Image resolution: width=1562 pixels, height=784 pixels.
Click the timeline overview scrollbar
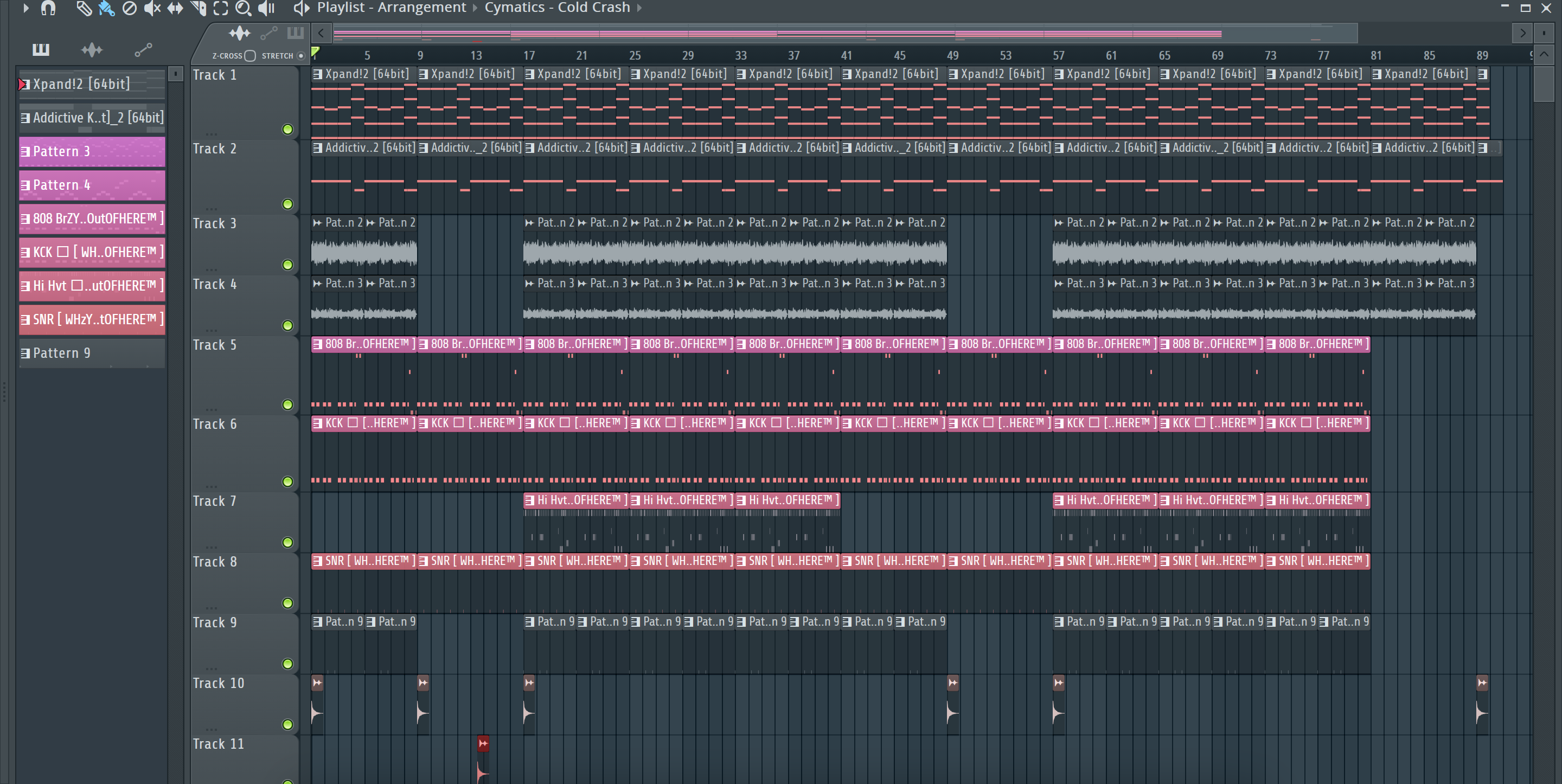point(844,33)
